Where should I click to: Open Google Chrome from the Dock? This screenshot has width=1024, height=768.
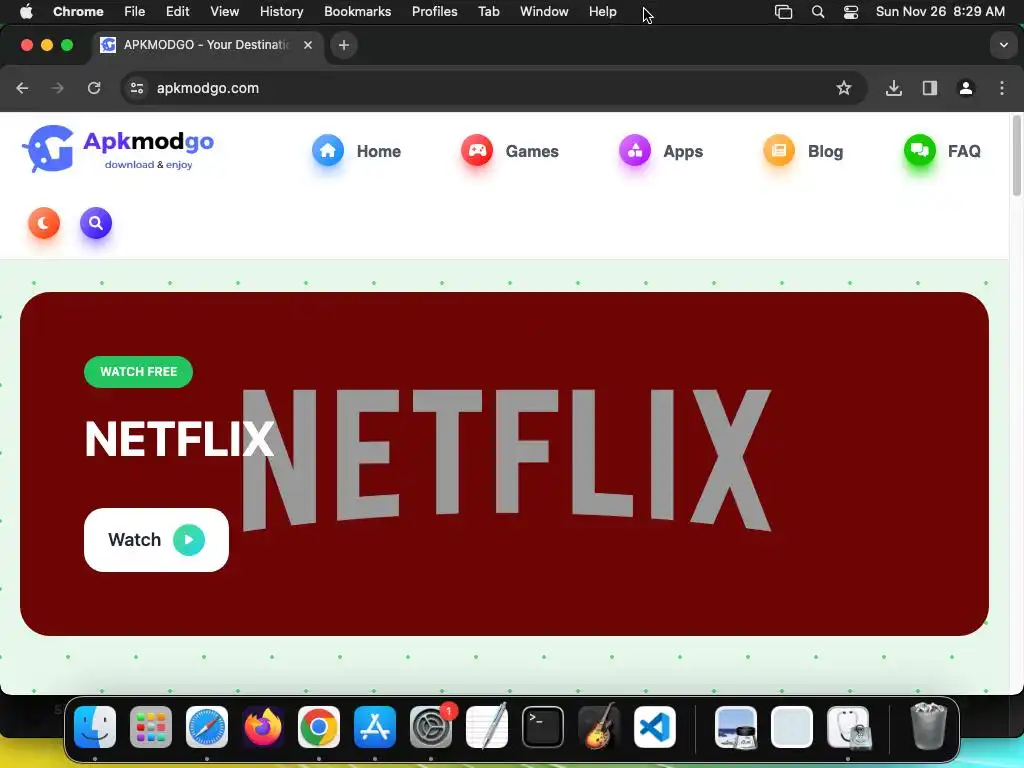tap(319, 727)
